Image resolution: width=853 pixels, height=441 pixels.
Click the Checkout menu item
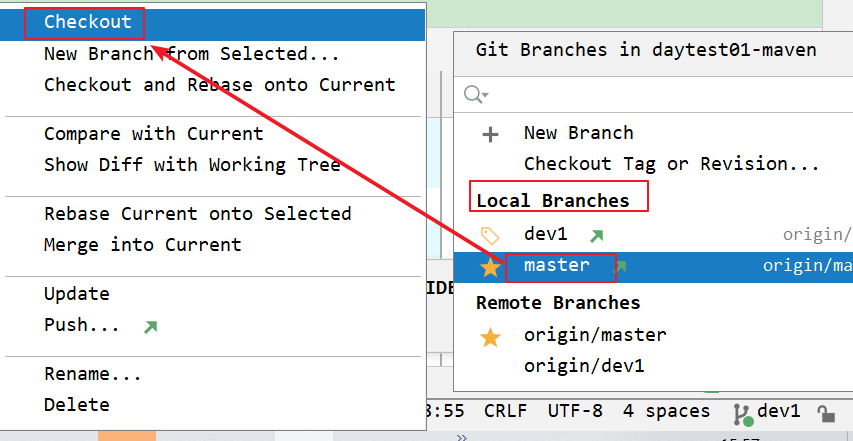coord(87,22)
